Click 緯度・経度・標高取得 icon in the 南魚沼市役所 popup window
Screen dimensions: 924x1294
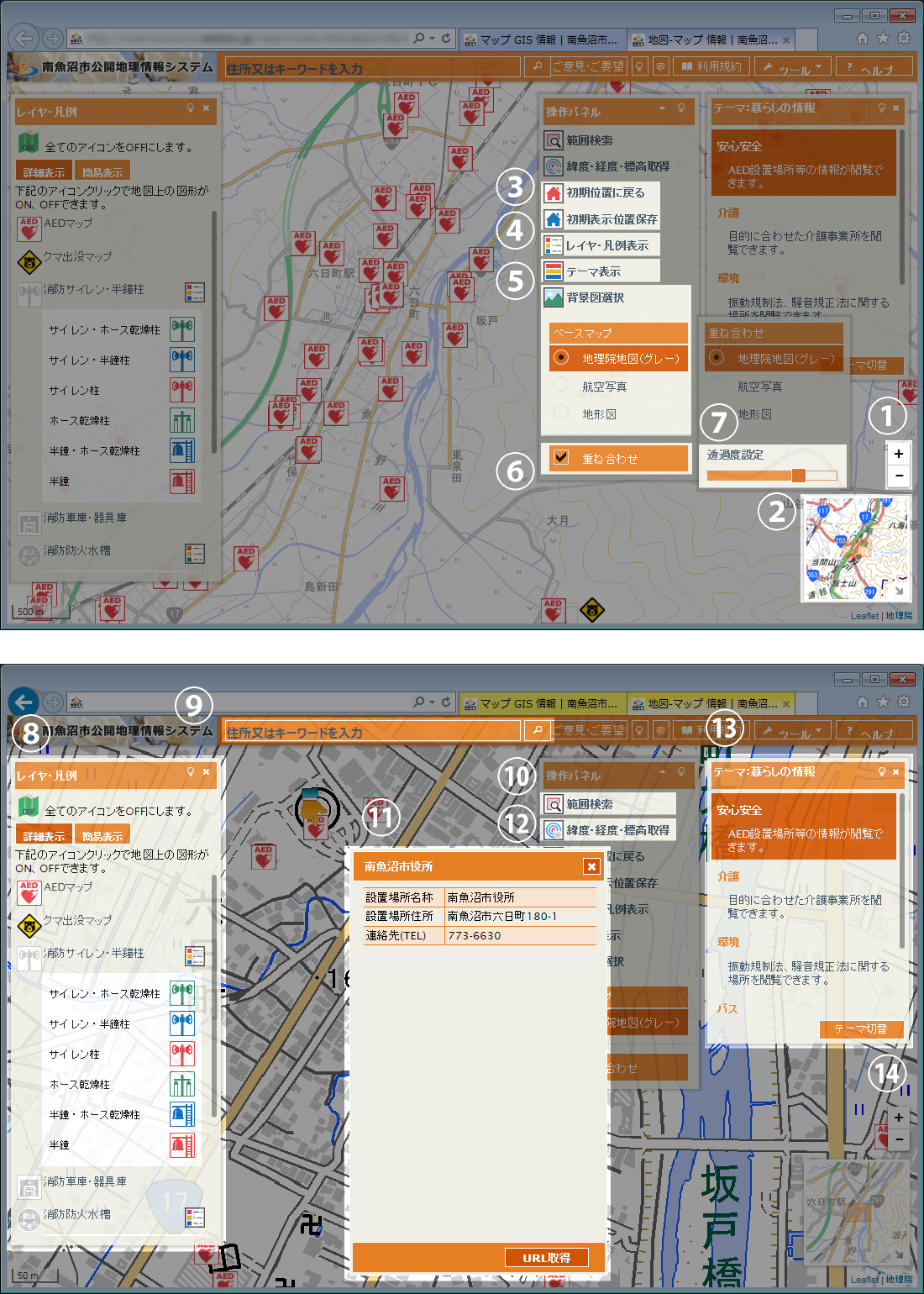click(554, 830)
